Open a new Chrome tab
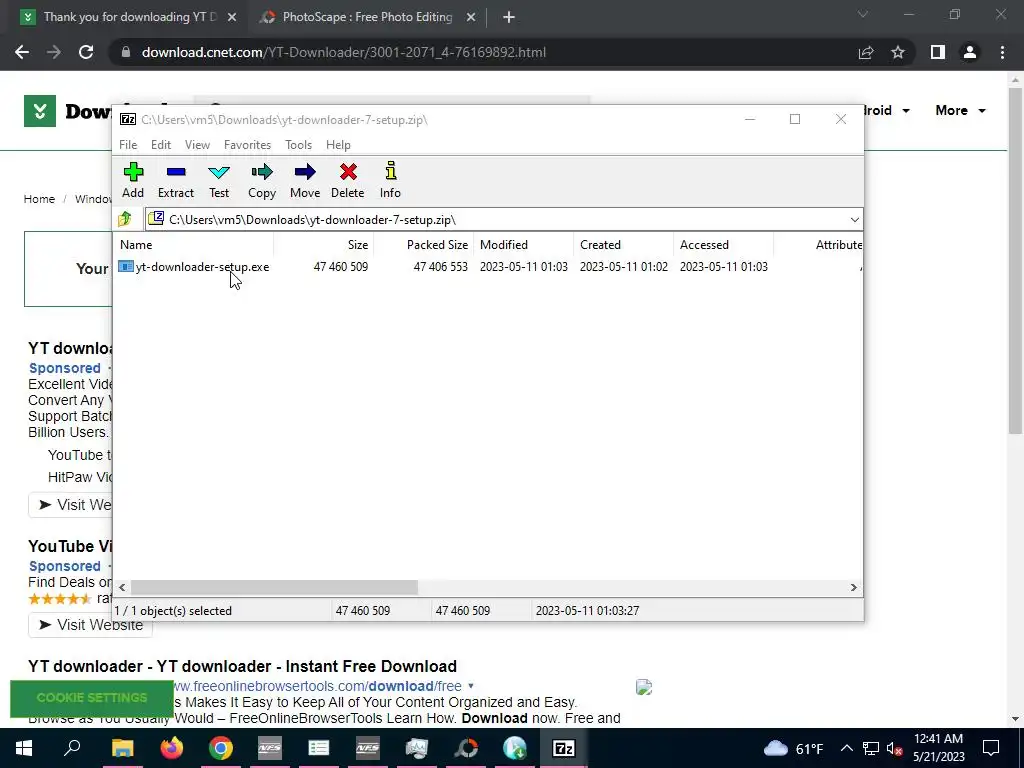 [509, 18]
